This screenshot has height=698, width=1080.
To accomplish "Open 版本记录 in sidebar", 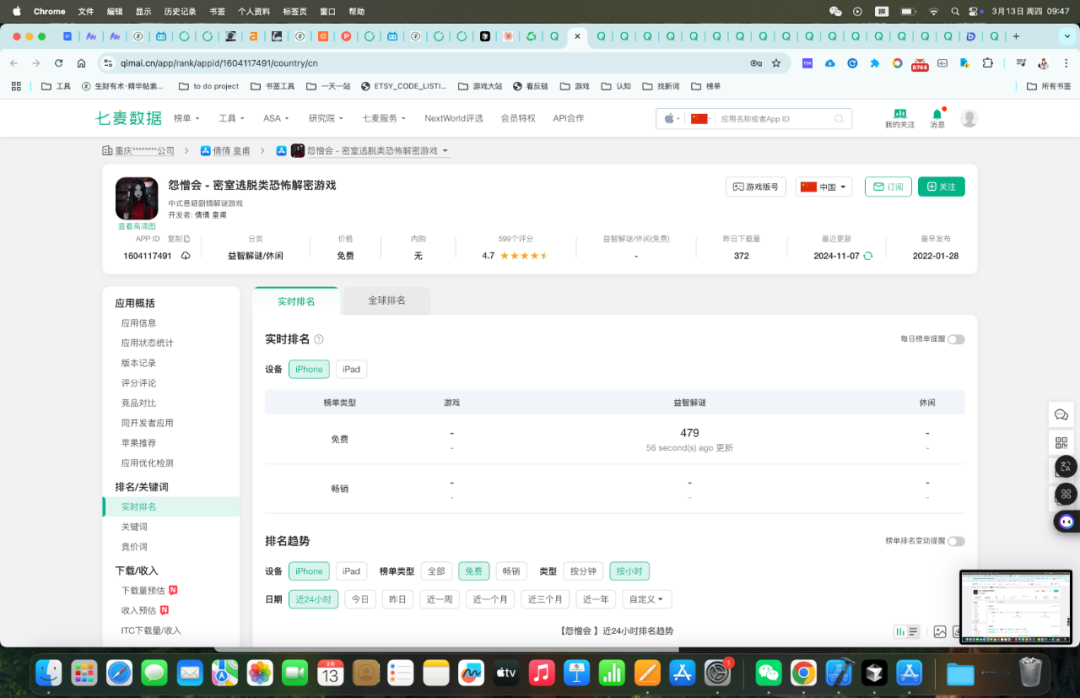I will point(138,362).
